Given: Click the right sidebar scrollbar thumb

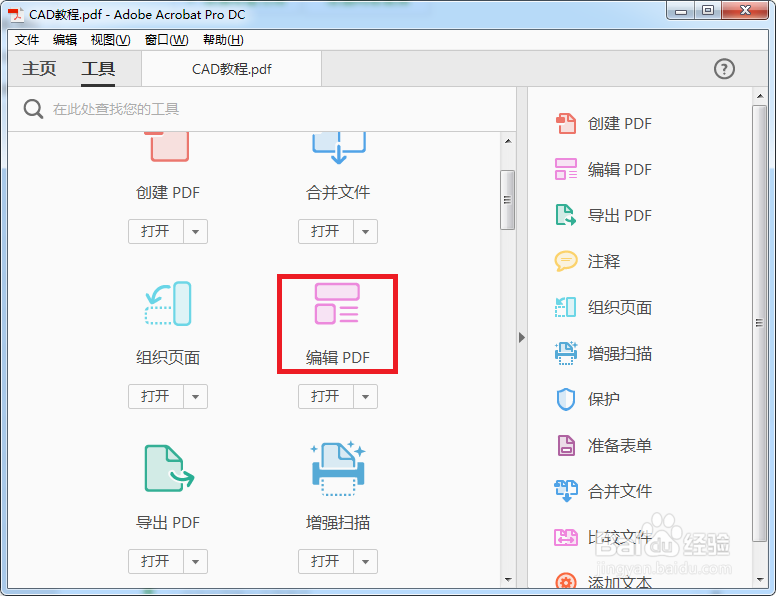Looking at the screenshot, I should coord(759,323).
